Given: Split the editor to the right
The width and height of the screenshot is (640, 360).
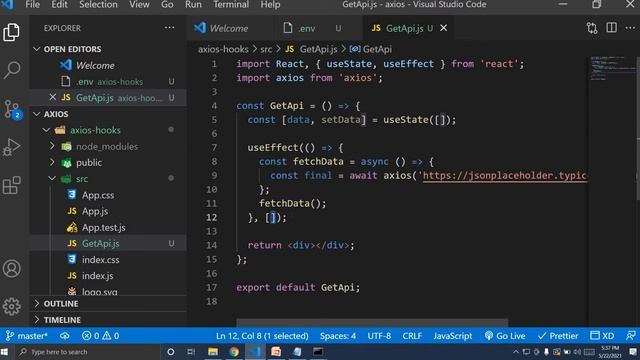Looking at the screenshot, I should coord(611,28).
